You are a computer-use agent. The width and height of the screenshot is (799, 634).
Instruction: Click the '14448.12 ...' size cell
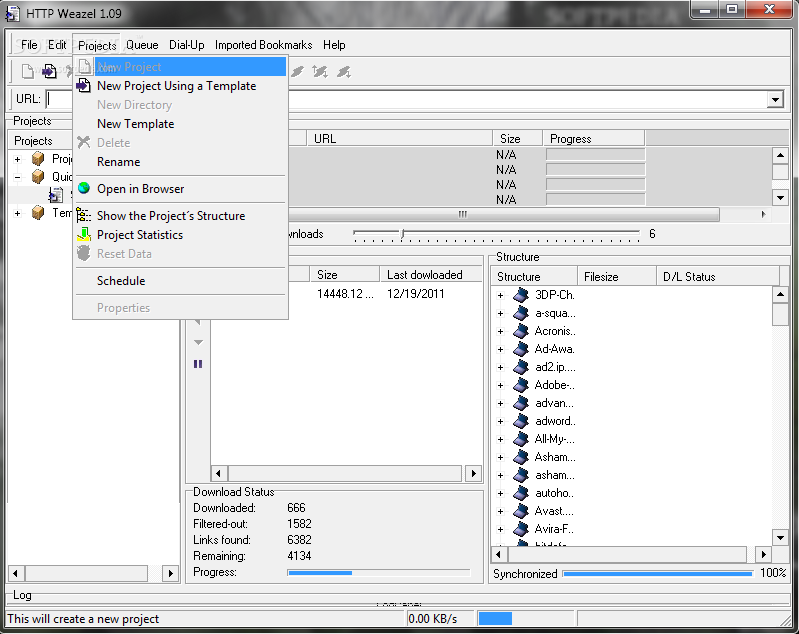click(345, 294)
